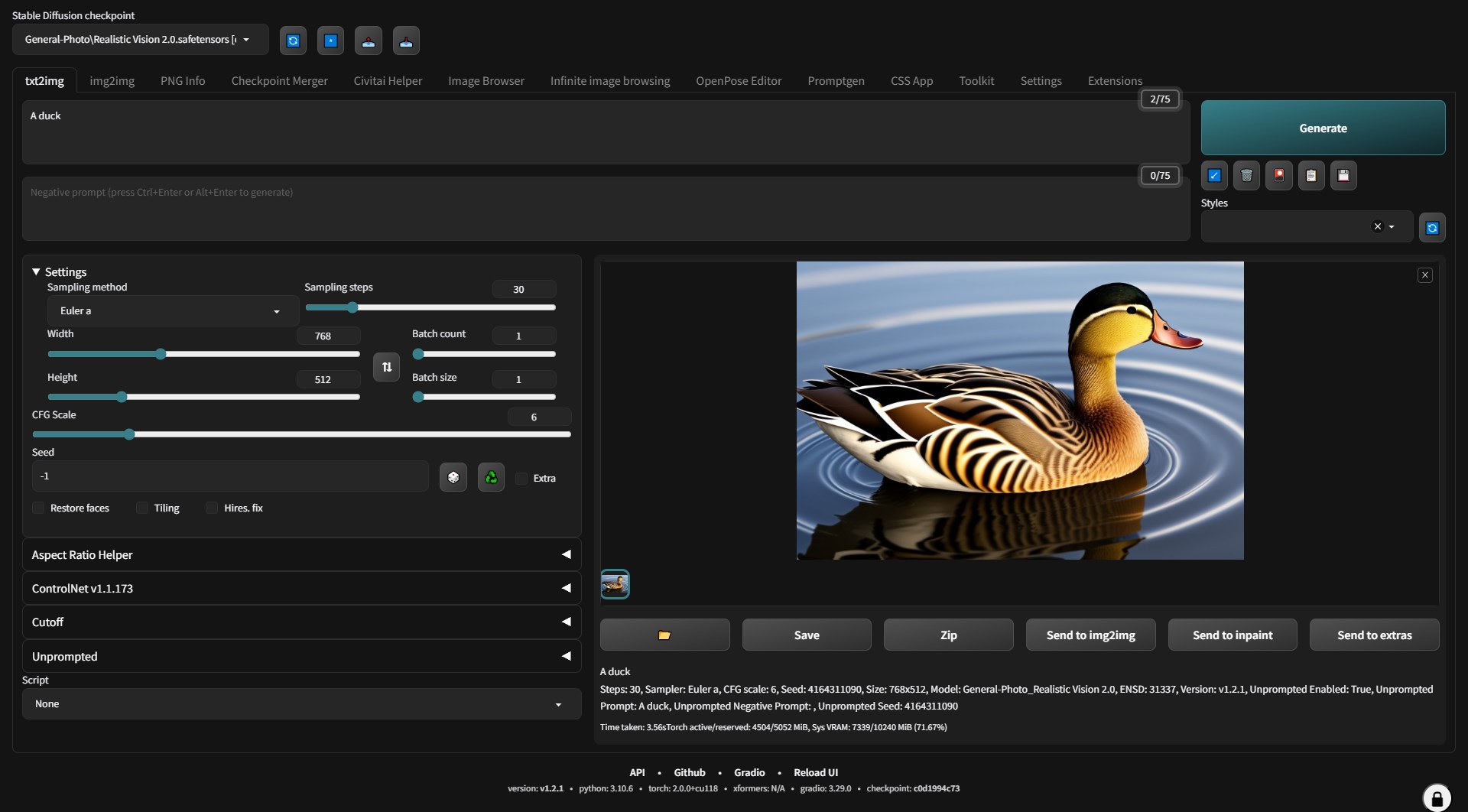
Task: Click the Send to inpaint button
Action: point(1232,635)
